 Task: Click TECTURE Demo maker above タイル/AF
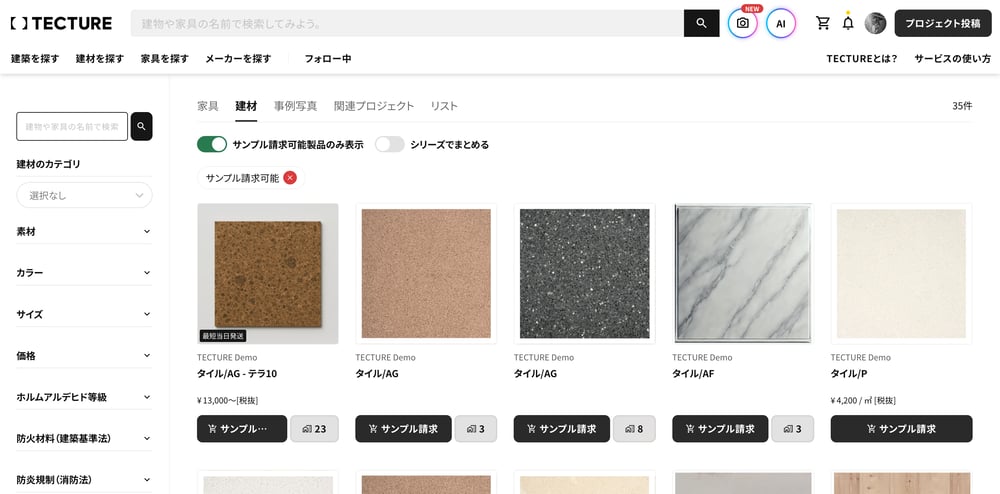coord(702,358)
